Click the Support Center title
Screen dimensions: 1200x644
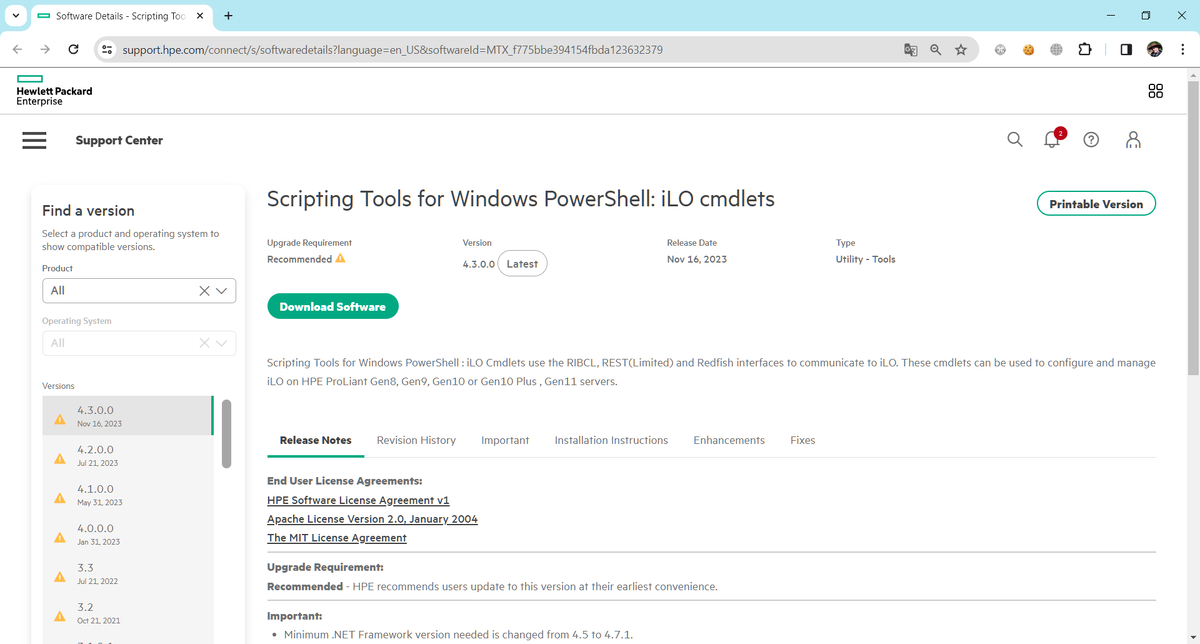(x=119, y=140)
